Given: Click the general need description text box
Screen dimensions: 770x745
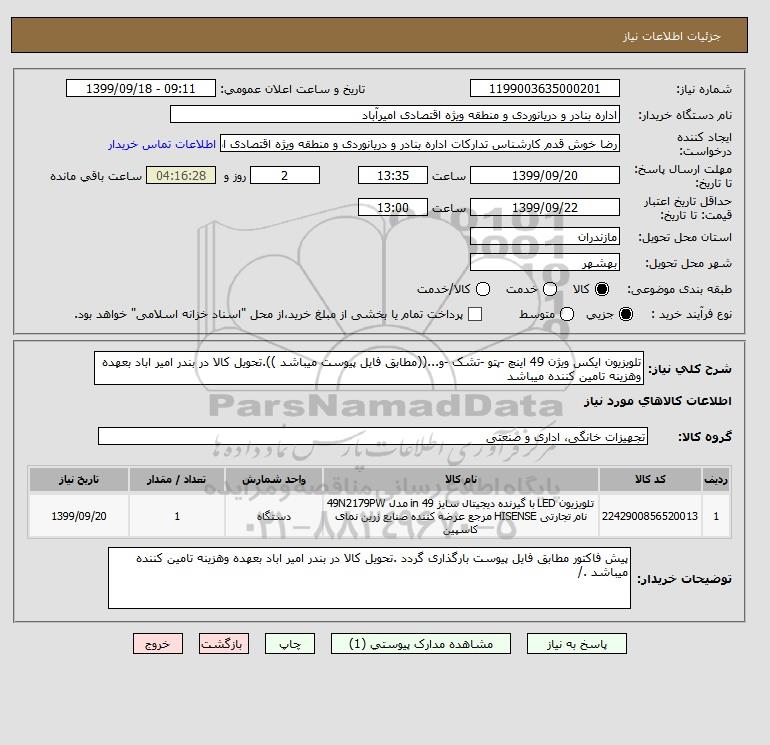Looking at the screenshot, I should 369,368.
